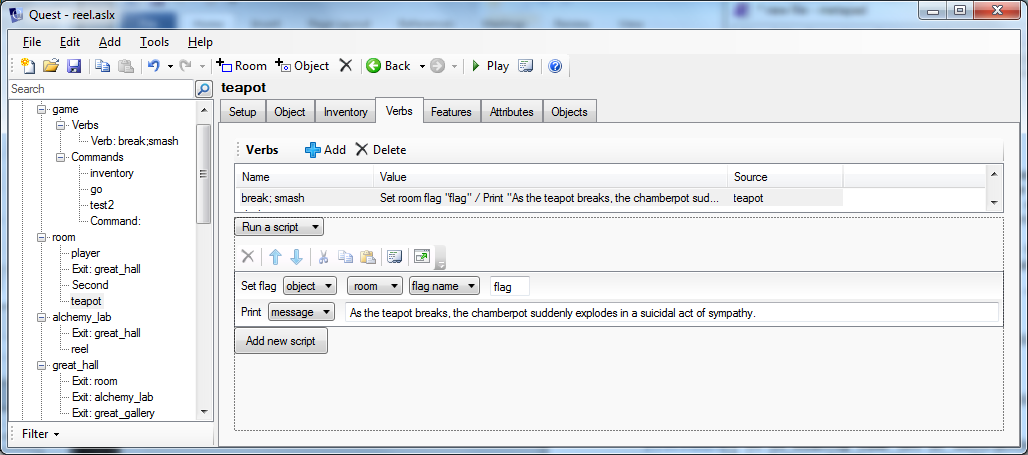Image resolution: width=1028 pixels, height=455 pixels.
Task: Open the 'flag name' dropdown
Action: point(444,287)
